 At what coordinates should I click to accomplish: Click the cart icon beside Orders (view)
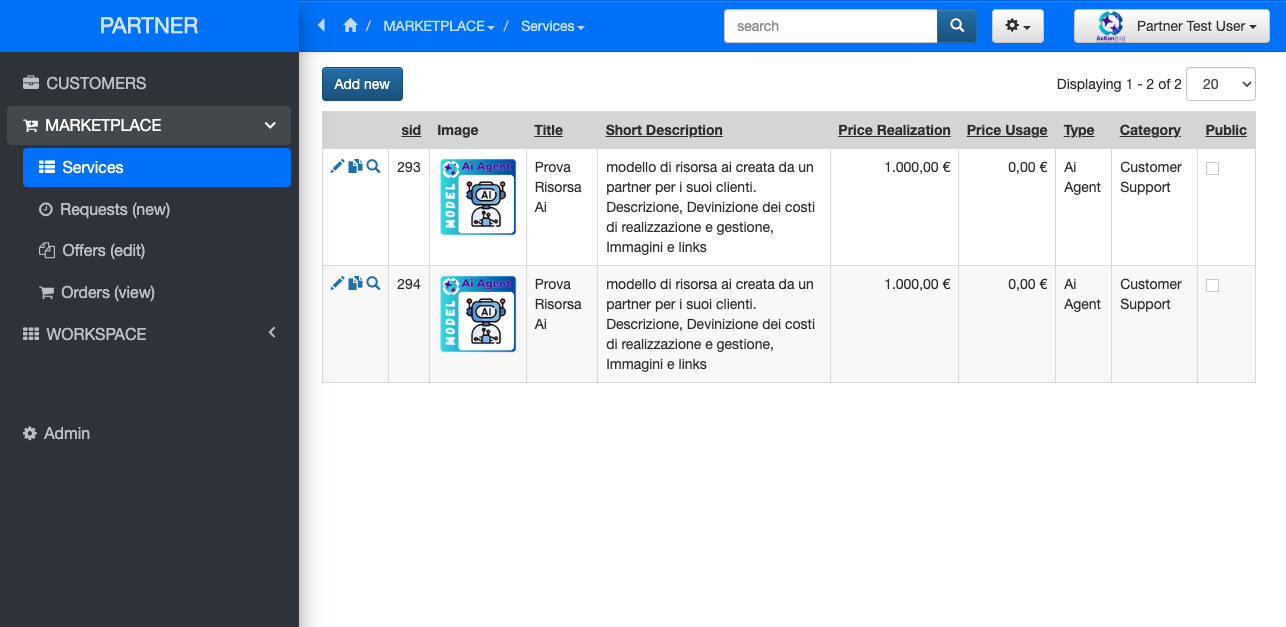(x=46, y=293)
